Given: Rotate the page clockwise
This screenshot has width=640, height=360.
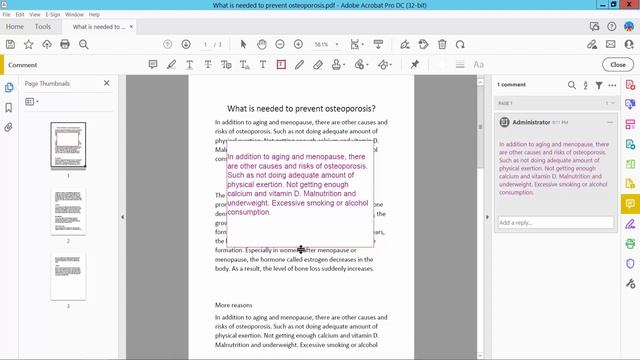Looking at the screenshot, I should point(460,44).
